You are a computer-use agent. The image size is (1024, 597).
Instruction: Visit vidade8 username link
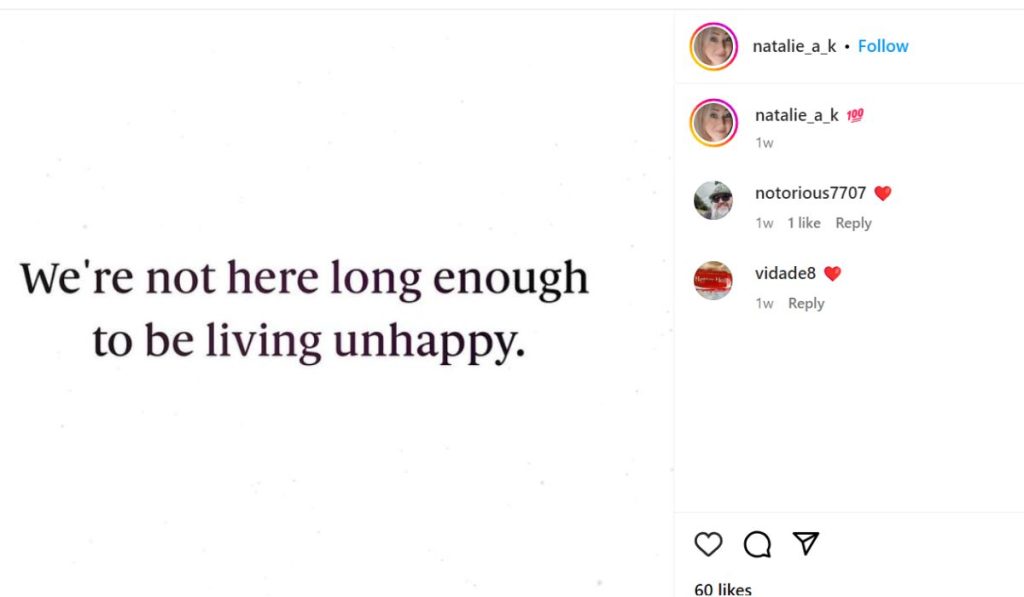click(785, 273)
